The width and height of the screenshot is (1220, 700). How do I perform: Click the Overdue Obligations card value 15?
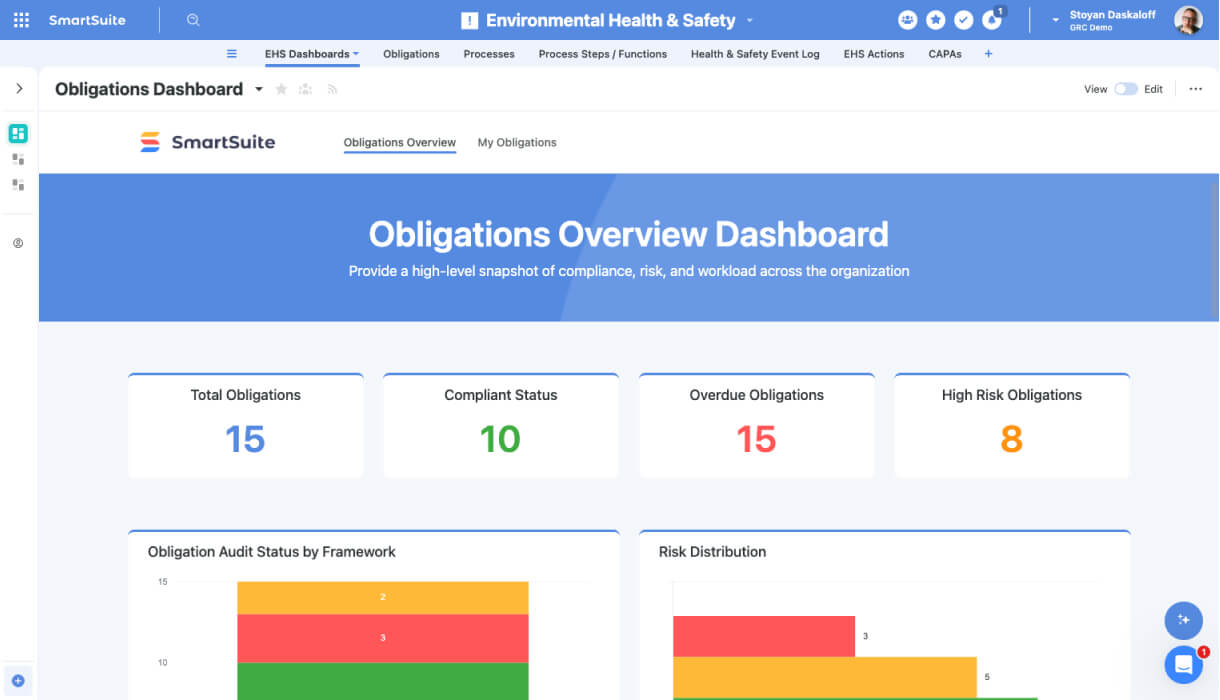click(x=756, y=439)
